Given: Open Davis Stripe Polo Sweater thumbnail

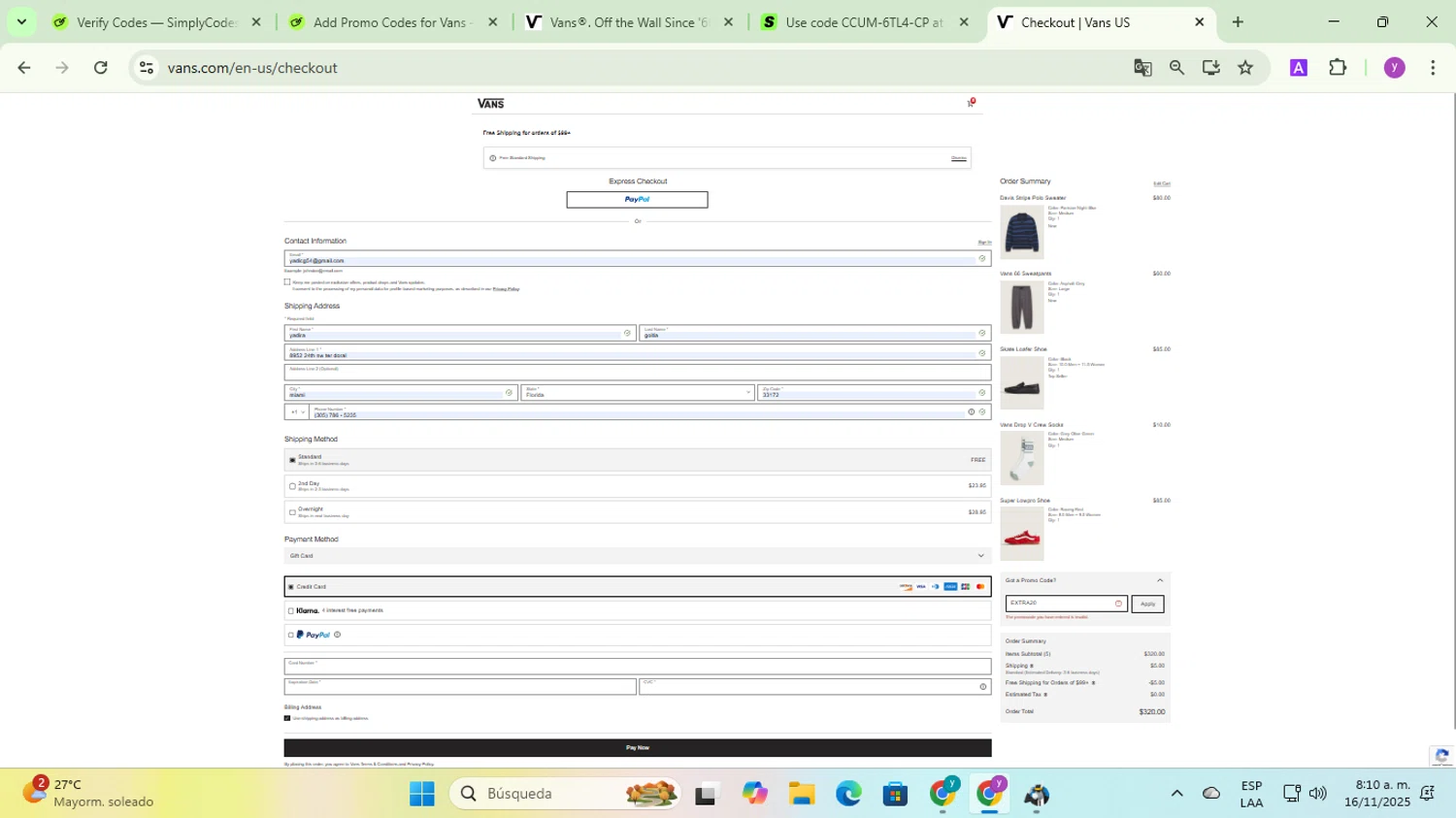Looking at the screenshot, I should tap(1022, 232).
